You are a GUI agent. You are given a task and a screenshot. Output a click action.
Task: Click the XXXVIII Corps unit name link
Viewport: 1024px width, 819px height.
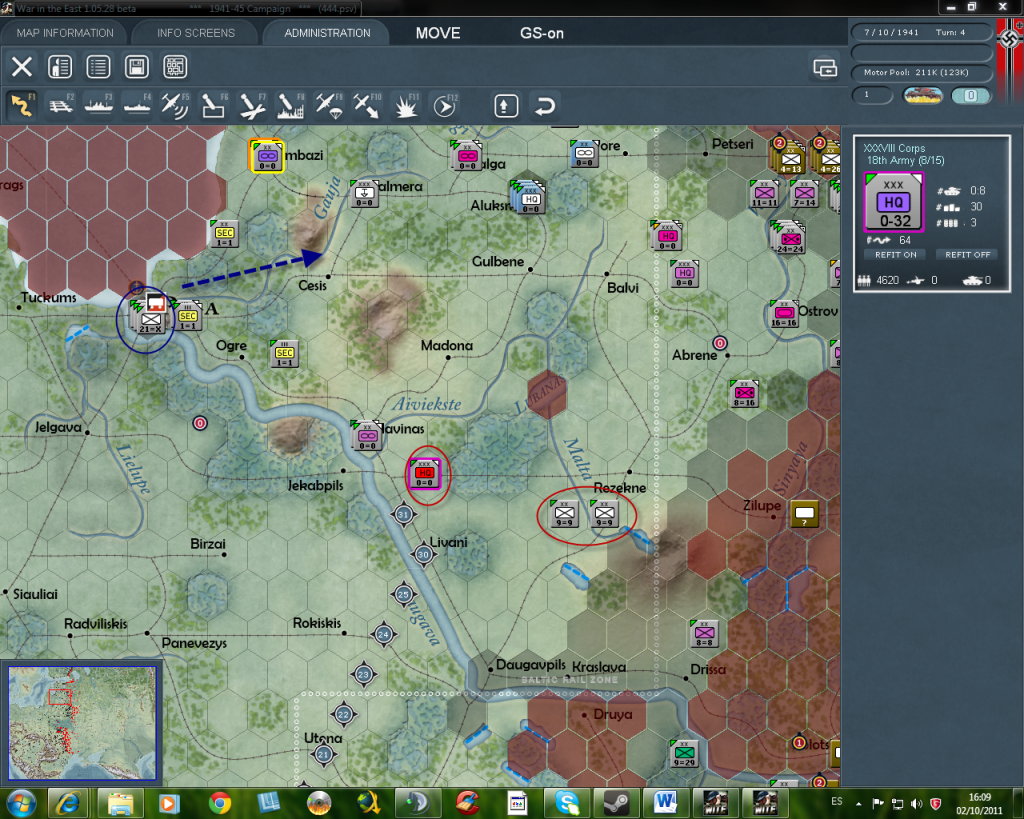click(894, 148)
